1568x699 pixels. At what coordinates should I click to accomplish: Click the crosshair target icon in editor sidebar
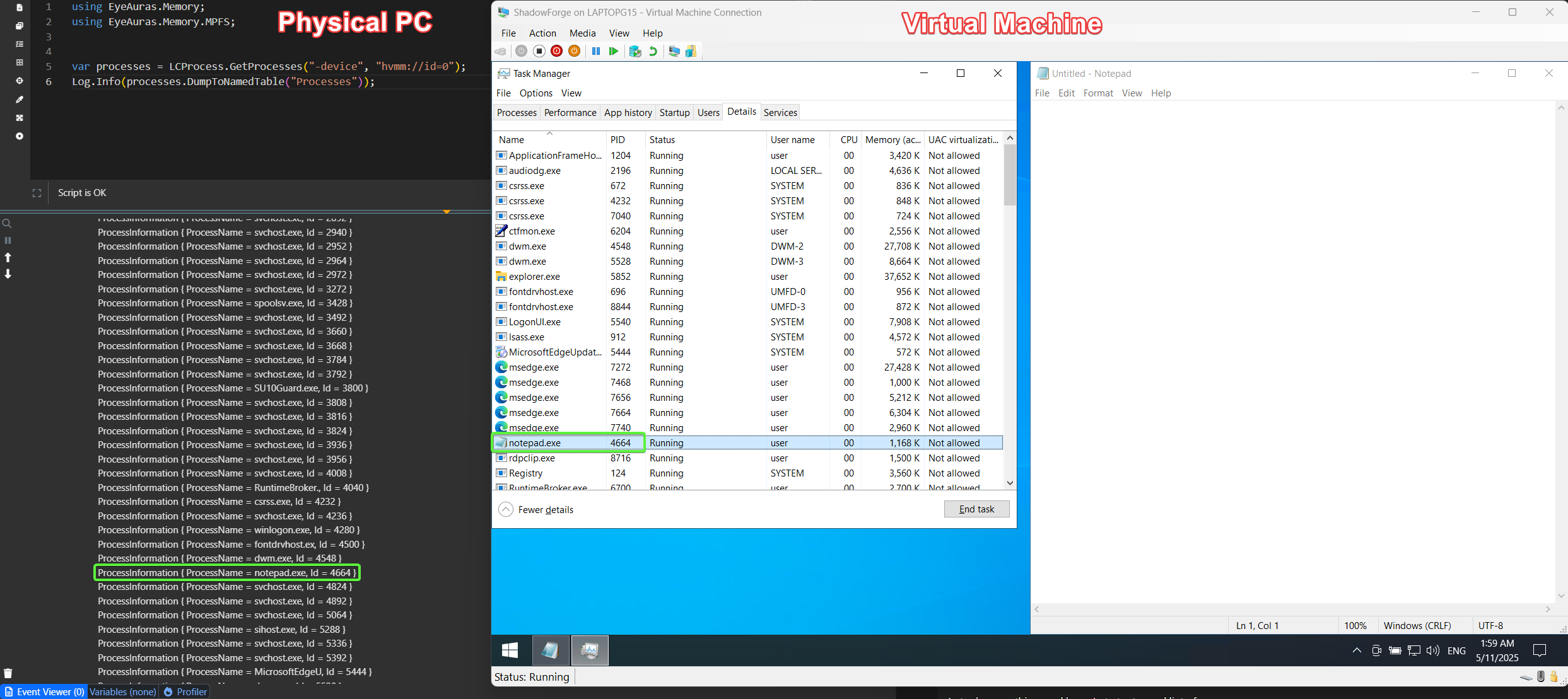coord(20,81)
